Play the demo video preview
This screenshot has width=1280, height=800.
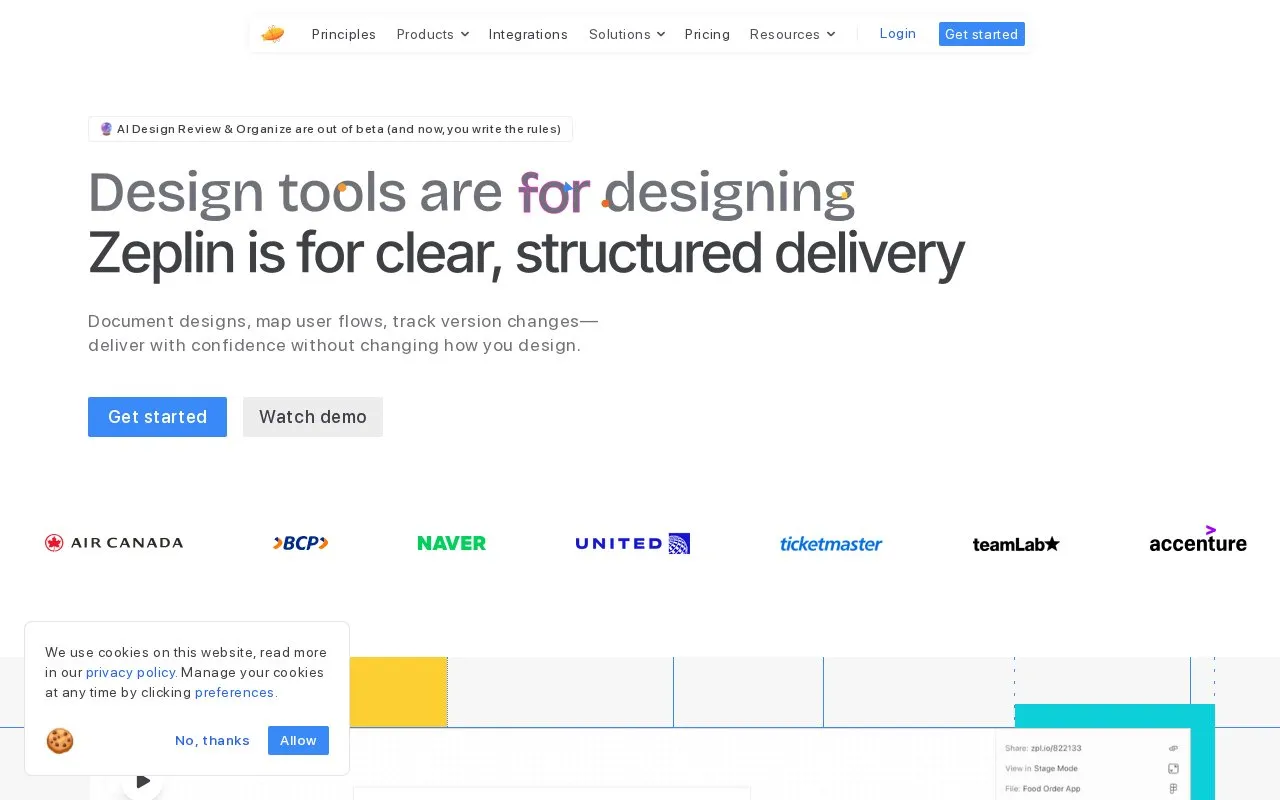[142, 781]
